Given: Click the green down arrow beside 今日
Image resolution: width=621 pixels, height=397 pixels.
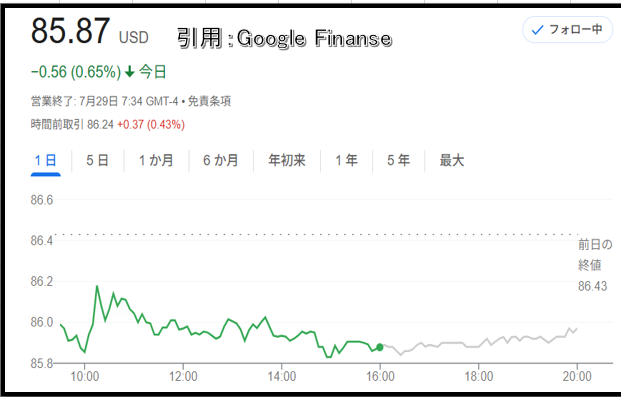Looking at the screenshot, I should tap(130, 72).
